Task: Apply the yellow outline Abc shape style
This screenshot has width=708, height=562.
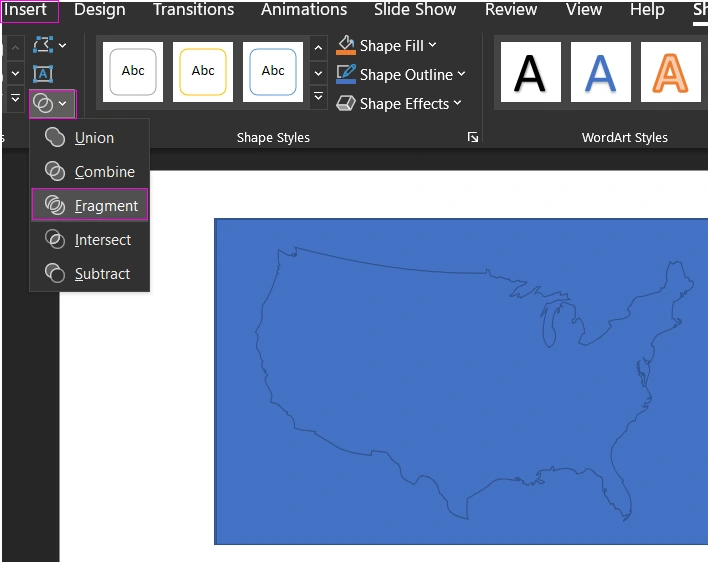Action: 203,72
